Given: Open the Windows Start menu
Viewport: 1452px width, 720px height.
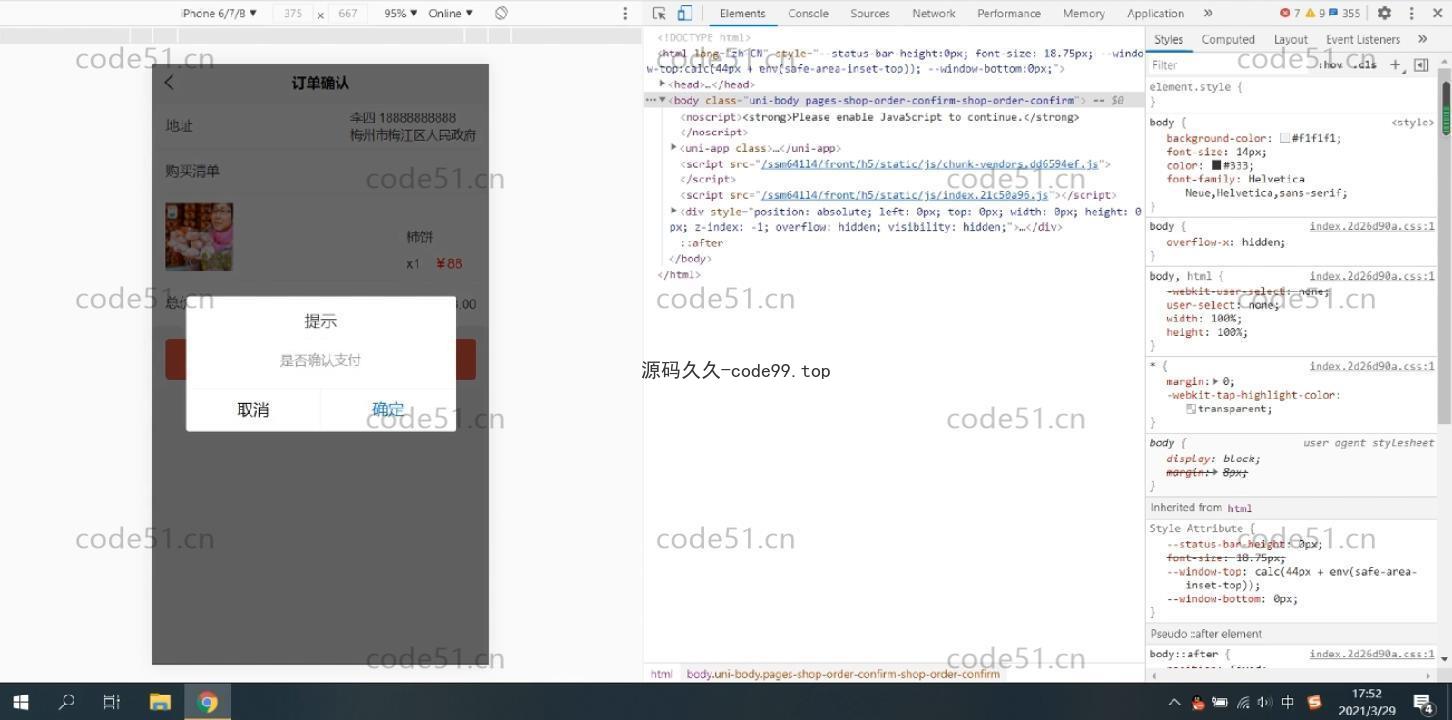Looking at the screenshot, I should point(20,702).
